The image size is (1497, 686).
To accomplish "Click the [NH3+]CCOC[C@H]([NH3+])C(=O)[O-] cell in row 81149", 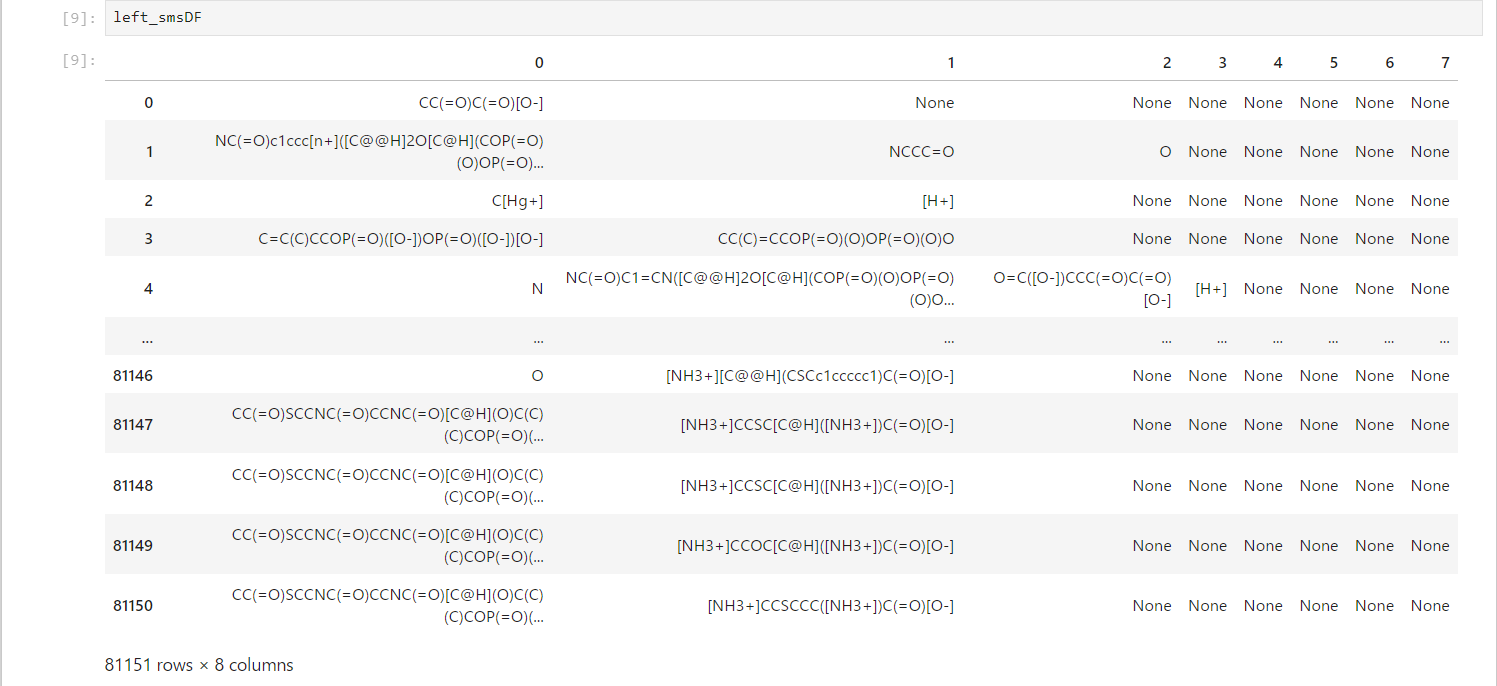I will (x=815, y=546).
